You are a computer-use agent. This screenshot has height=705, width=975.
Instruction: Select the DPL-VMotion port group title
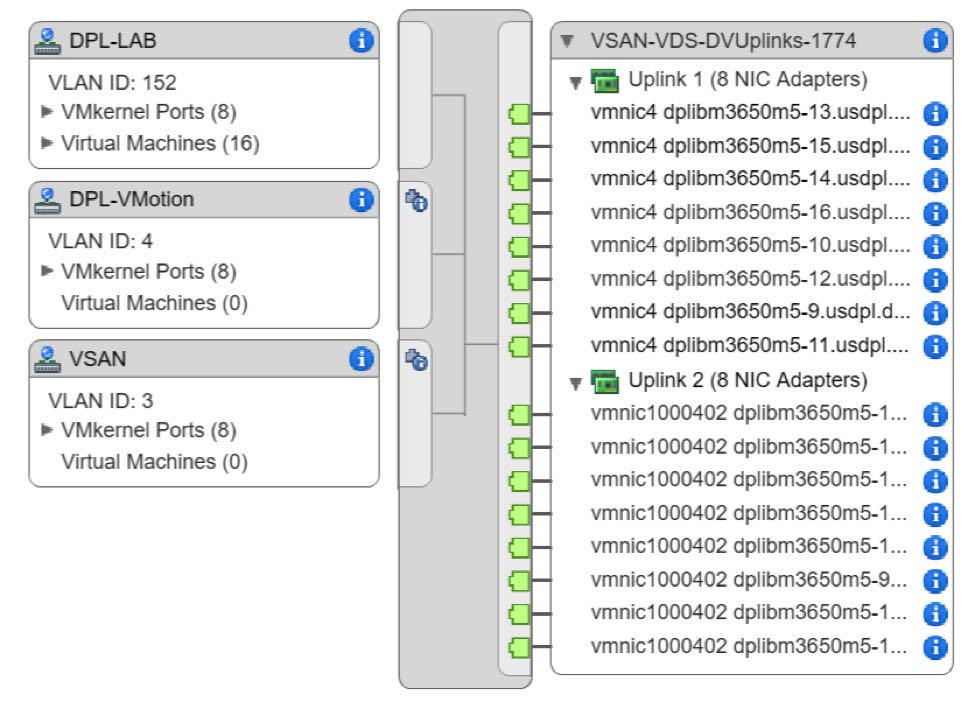tap(132, 200)
